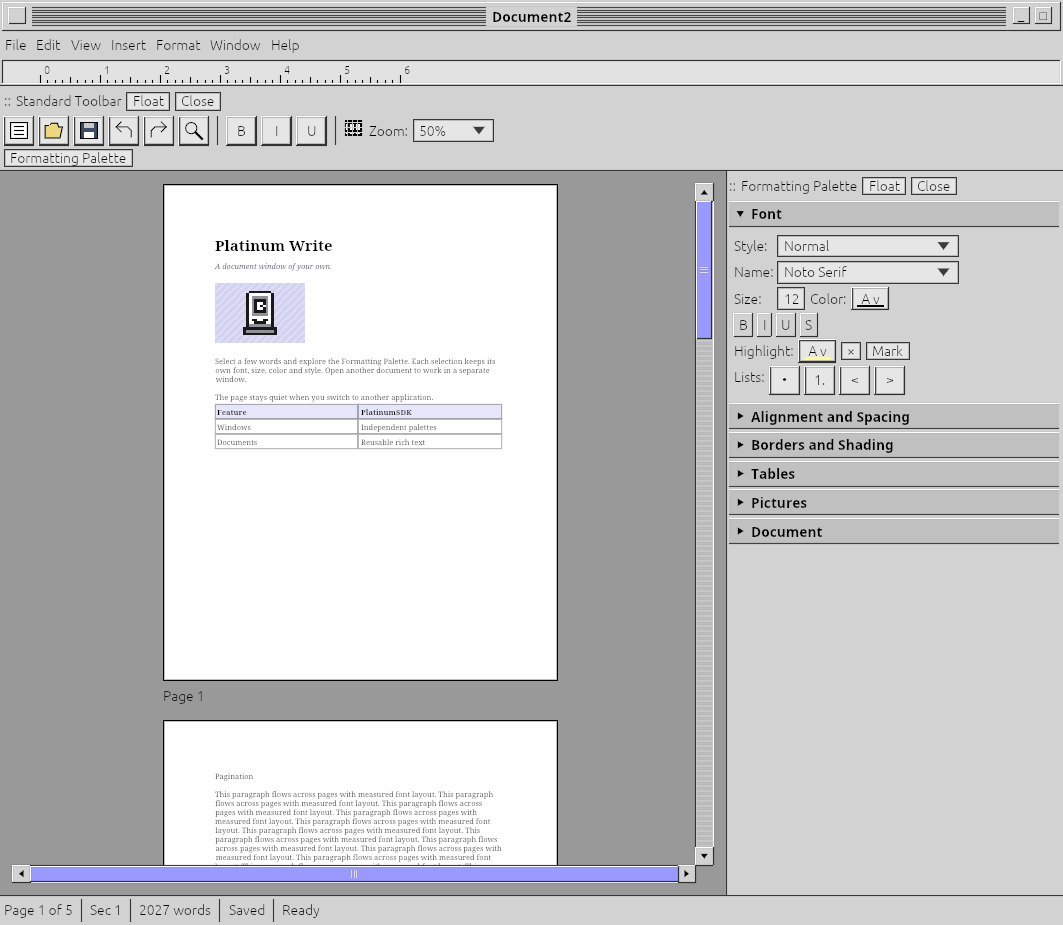Clear highlight with the x button
Screen dimensions: 1063x925
(x=851, y=351)
